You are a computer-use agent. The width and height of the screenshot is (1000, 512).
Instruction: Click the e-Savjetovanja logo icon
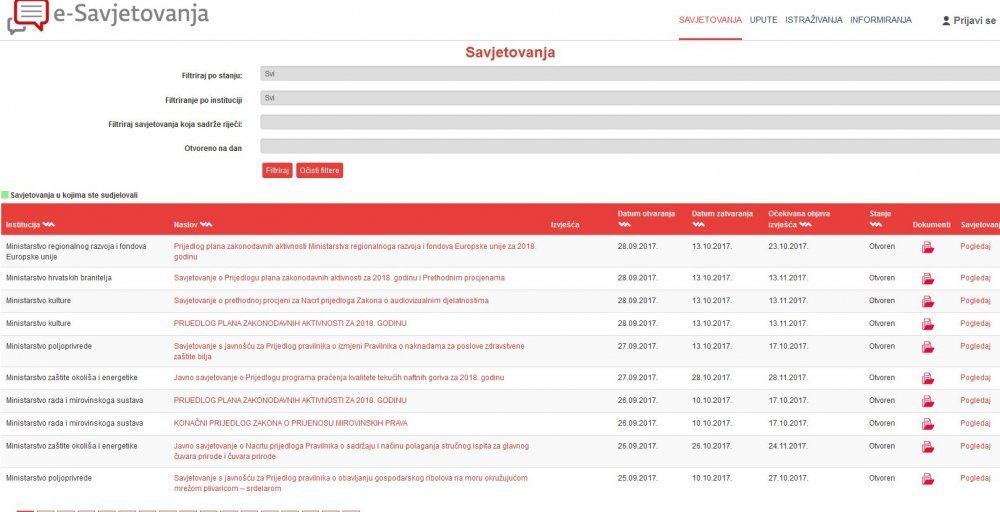coord(28,15)
